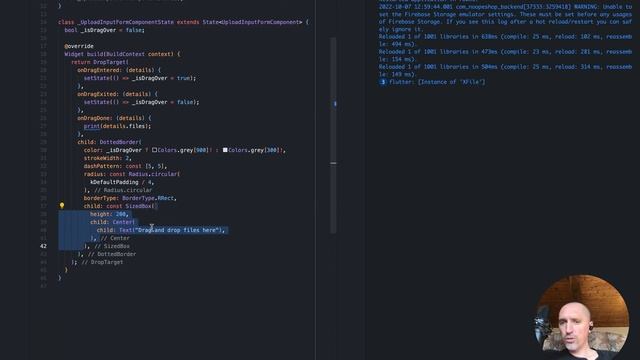Open the lightbulb quick-fix menu
The height and width of the screenshot is (360, 640).
click(62, 206)
